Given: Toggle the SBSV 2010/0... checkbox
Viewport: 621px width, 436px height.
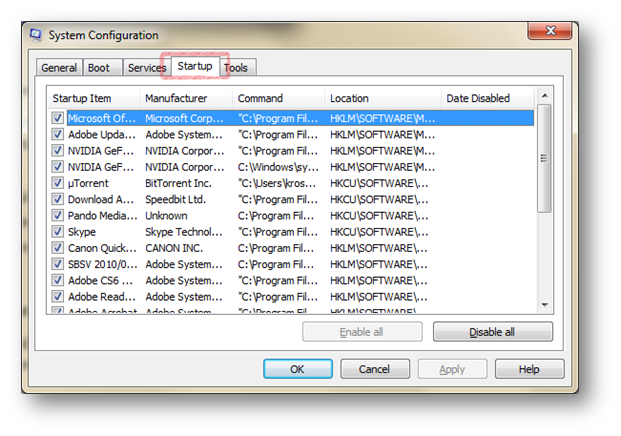Looking at the screenshot, I should [x=57, y=264].
